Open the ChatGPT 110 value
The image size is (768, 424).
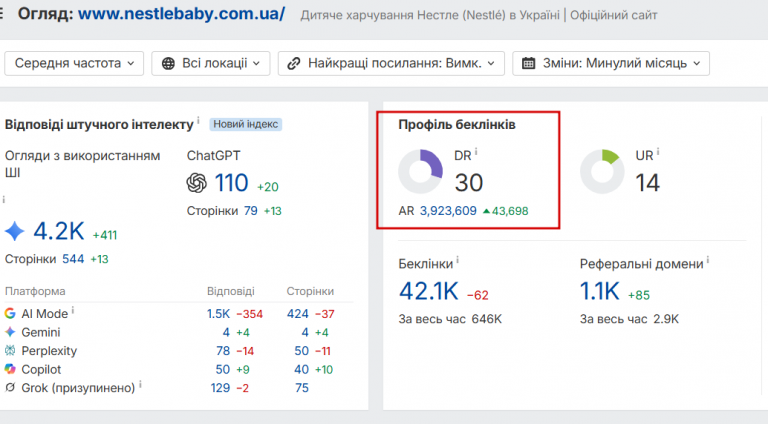[231, 183]
